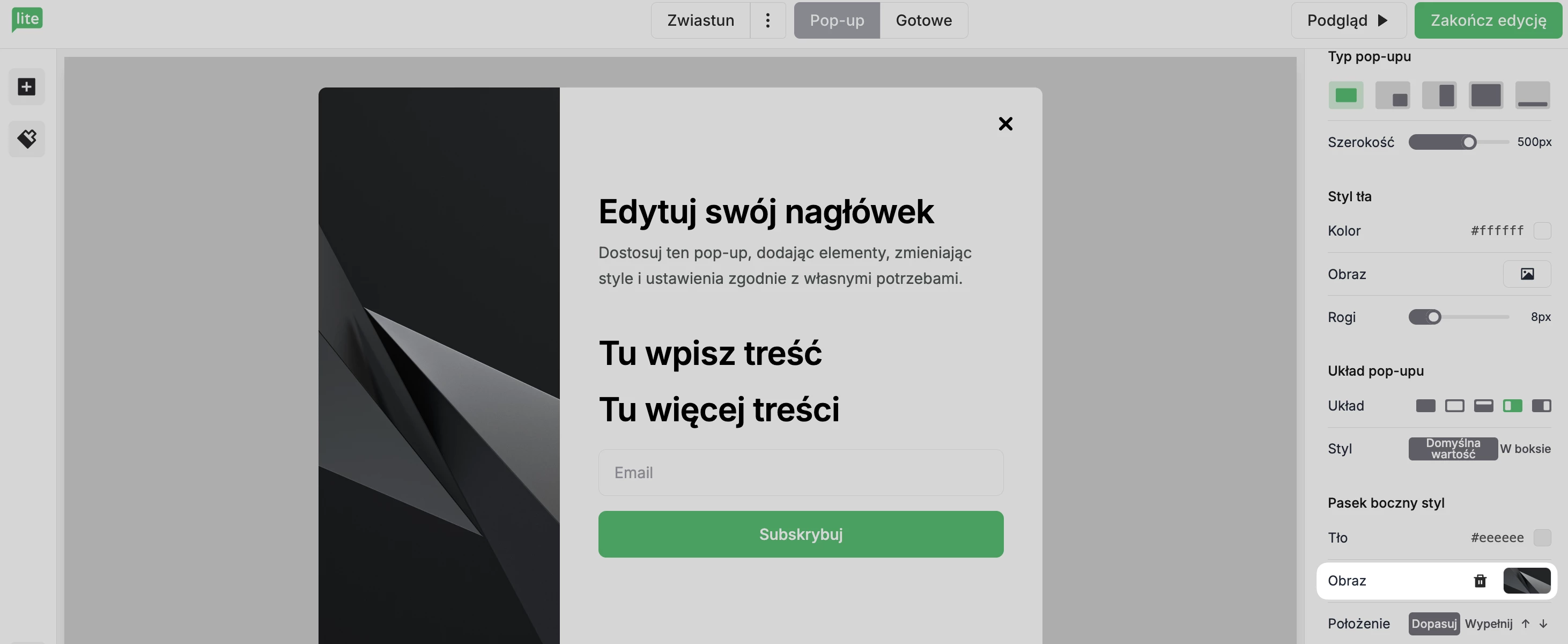This screenshot has height=644, width=1568.
Task: Close the pop-up with the X icon
Action: (1005, 123)
